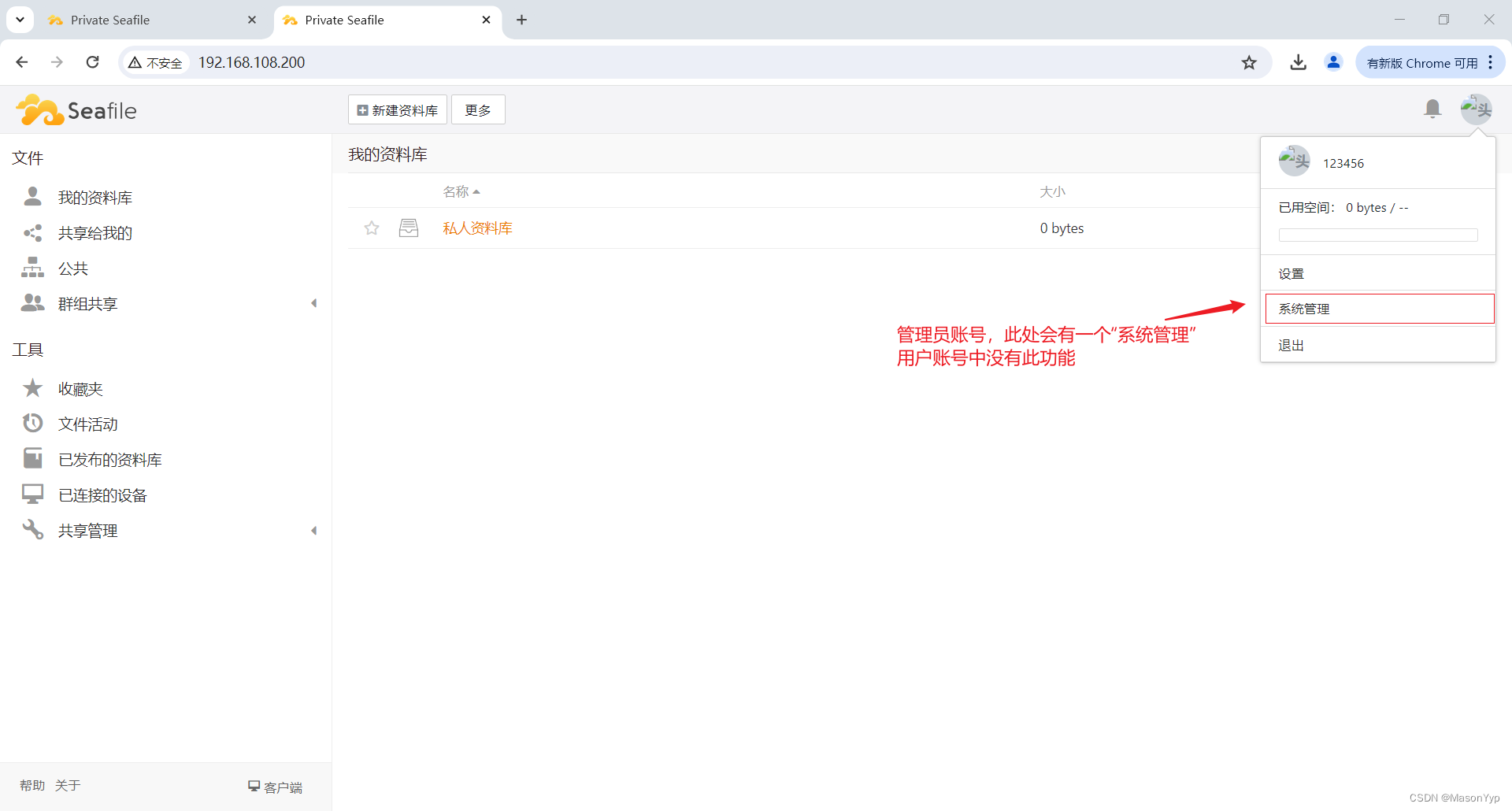Bookmark this page star icon
The height and width of the screenshot is (811, 1512).
tap(1249, 62)
